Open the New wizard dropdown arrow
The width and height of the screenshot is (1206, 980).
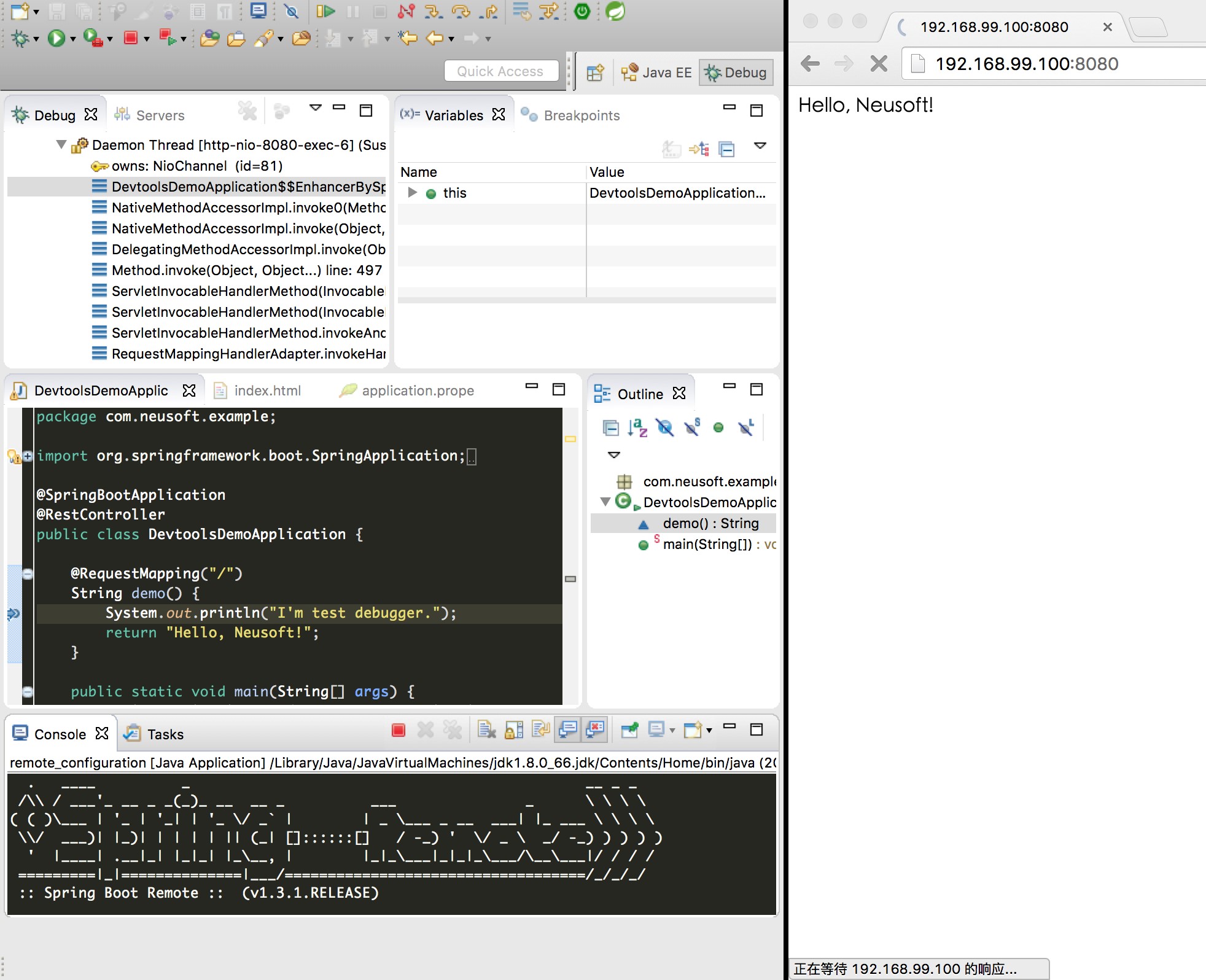click(x=36, y=12)
